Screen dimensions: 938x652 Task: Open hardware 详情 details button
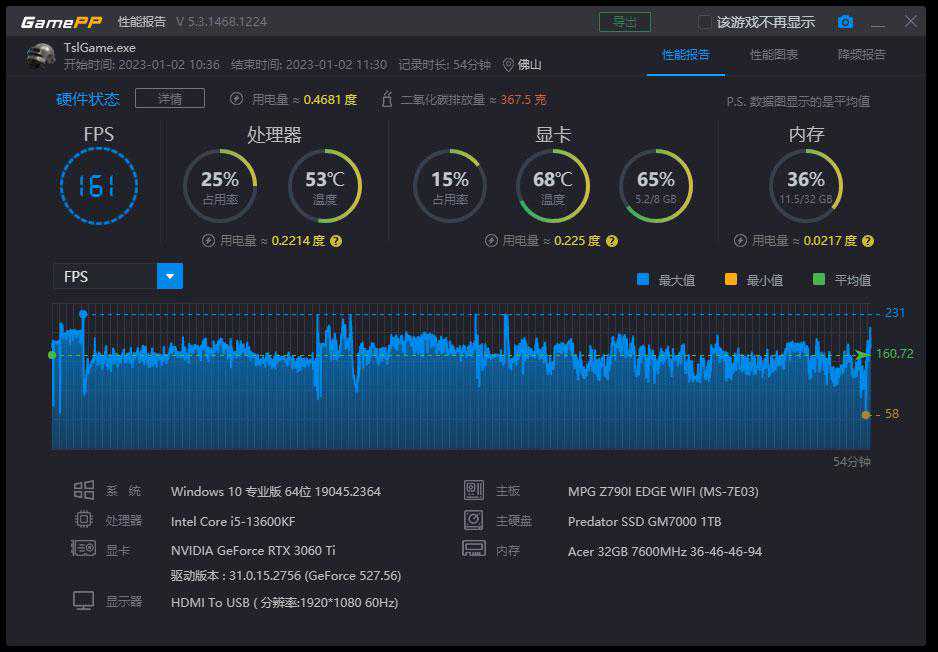(169, 98)
